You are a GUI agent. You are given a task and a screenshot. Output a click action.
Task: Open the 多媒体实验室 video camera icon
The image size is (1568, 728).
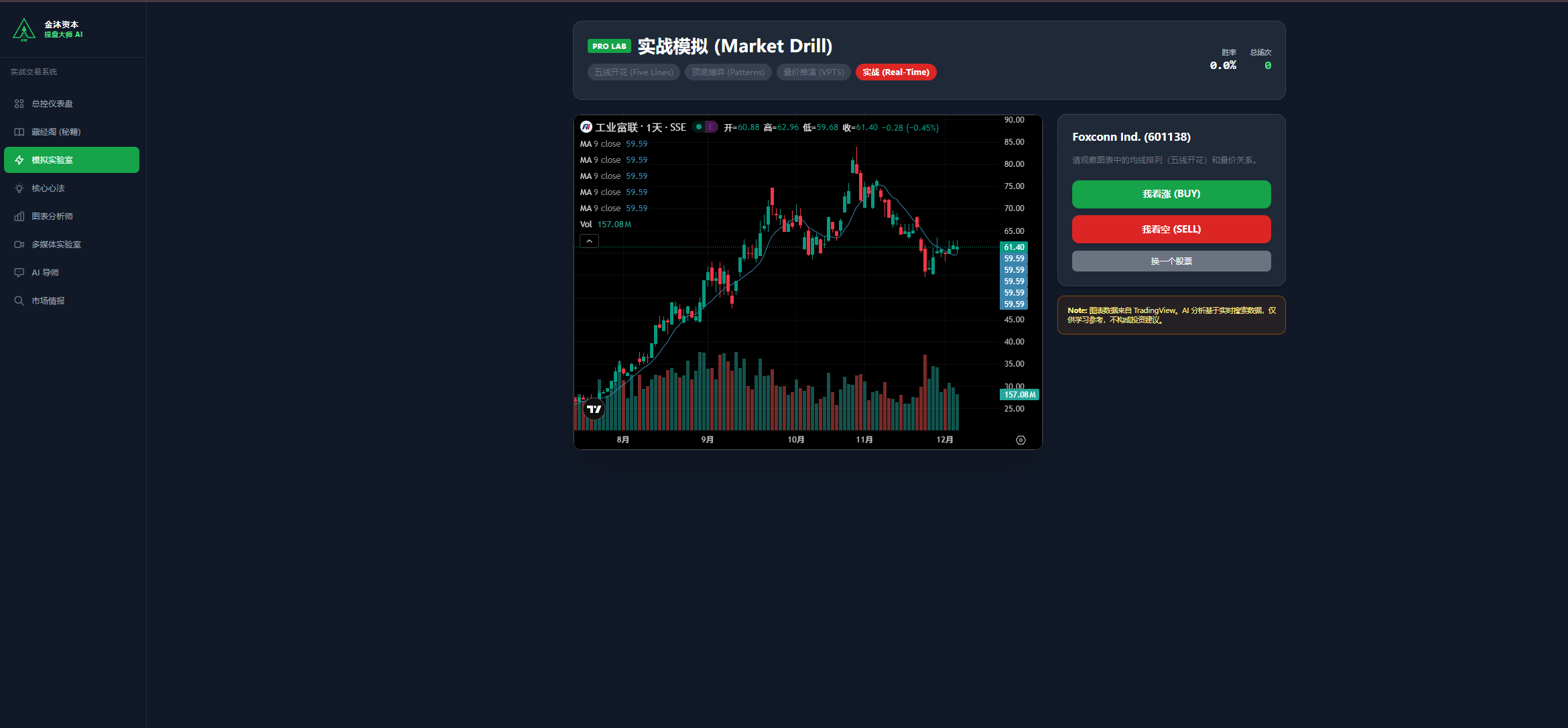(19, 244)
